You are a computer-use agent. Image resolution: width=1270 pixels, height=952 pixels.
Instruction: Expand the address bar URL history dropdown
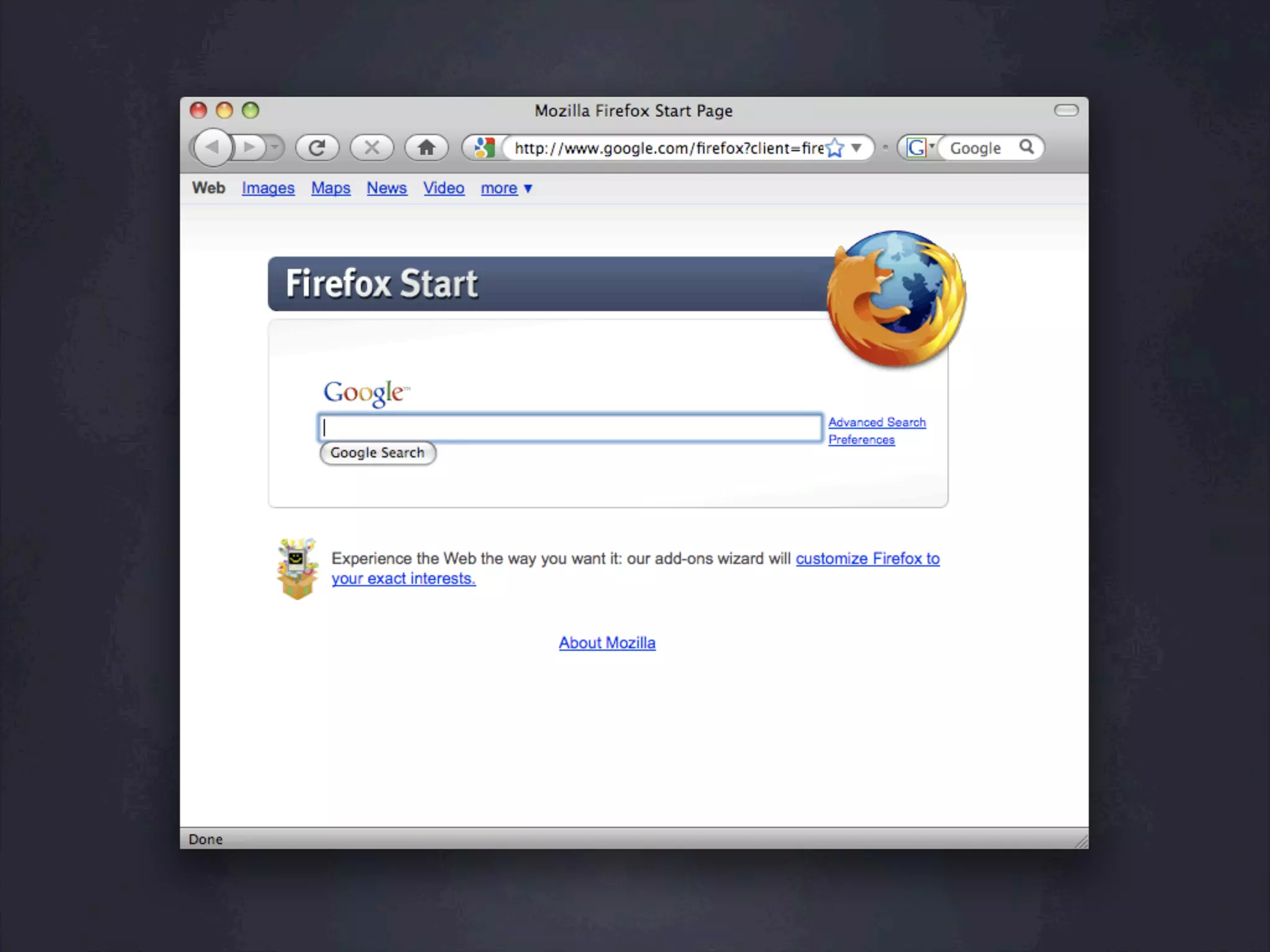pos(856,148)
